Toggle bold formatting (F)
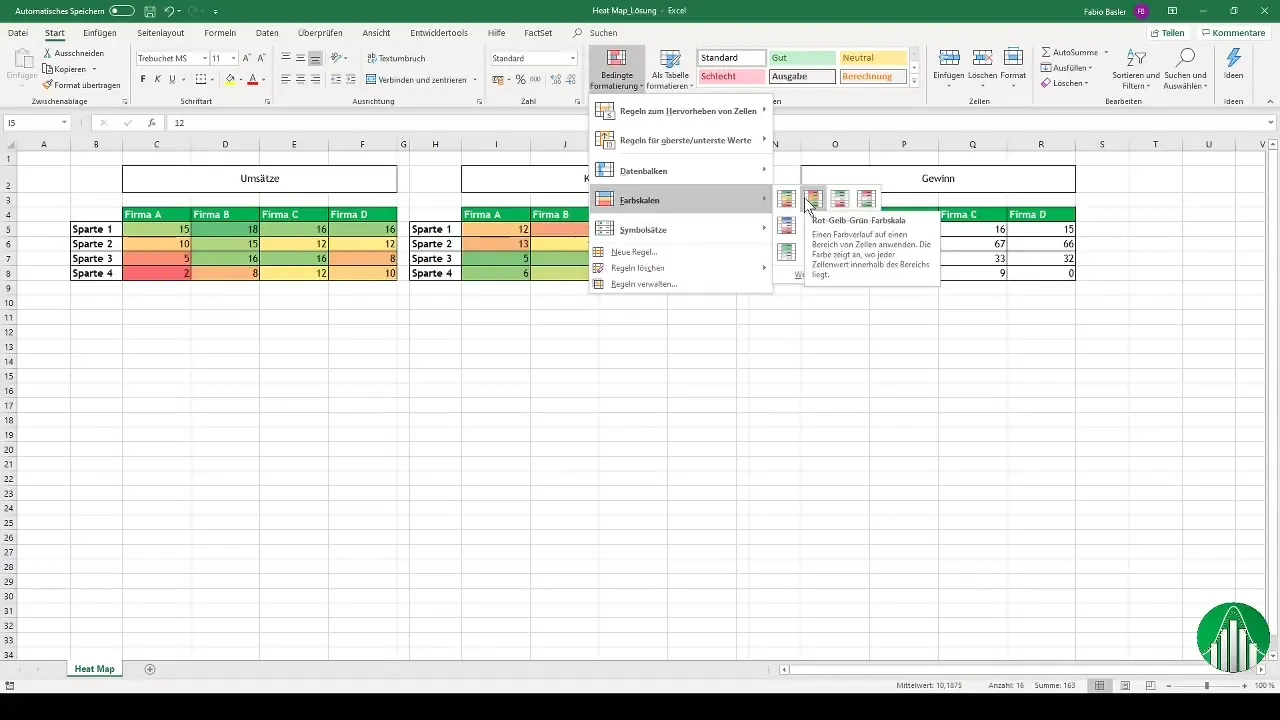The width and height of the screenshot is (1280, 720). click(143, 79)
